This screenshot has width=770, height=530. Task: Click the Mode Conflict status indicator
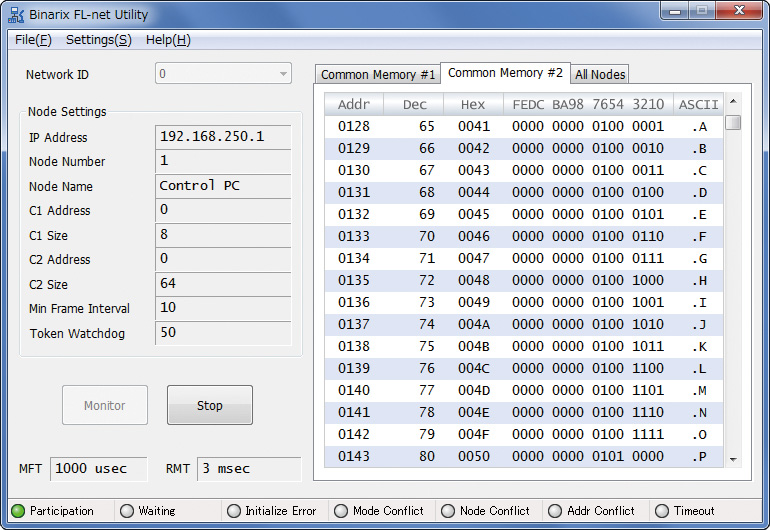coord(341,511)
